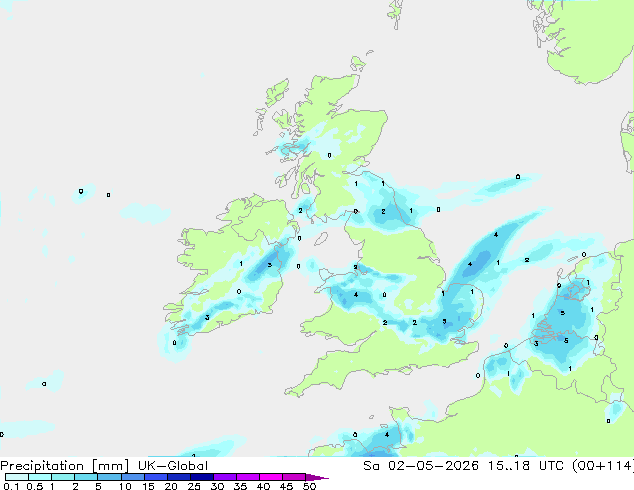The width and height of the screenshot is (634, 490).
Task: Select the 0.1–0.5 mm lightest cyan legend swatch
Action: (x=17, y=477)
